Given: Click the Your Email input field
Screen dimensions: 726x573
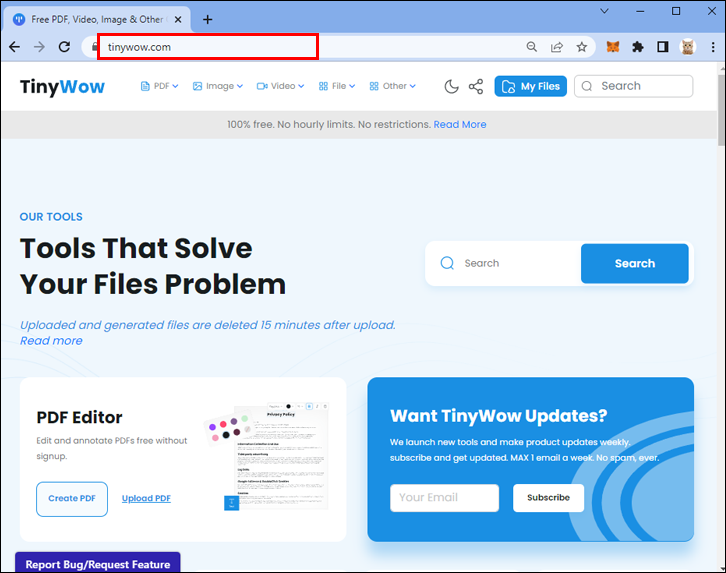Looking at the screenshot, I should (x=444, y=498).
